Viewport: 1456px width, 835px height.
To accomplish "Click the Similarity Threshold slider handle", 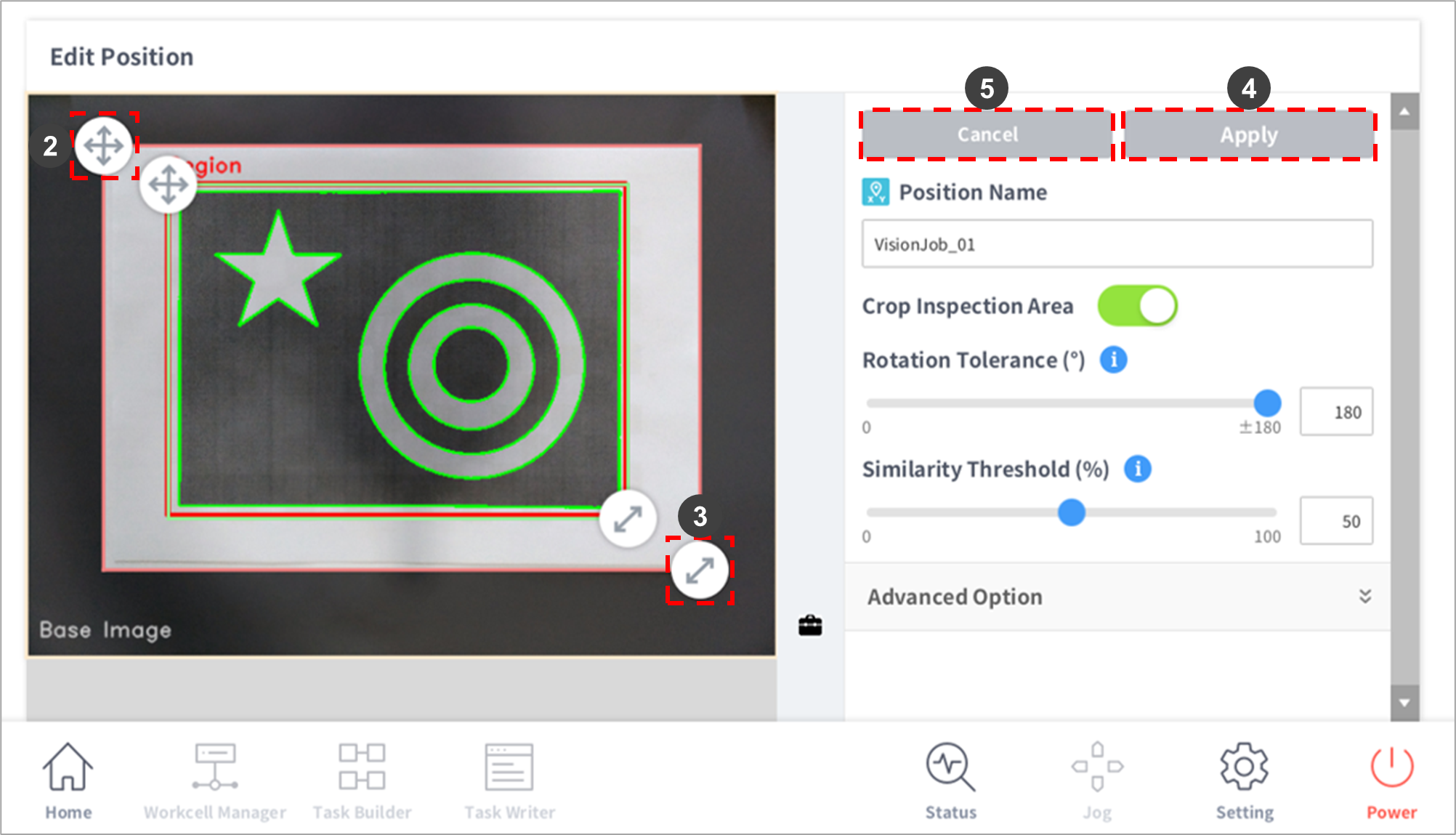I will pyautogui.click(x=1071, y=512).
